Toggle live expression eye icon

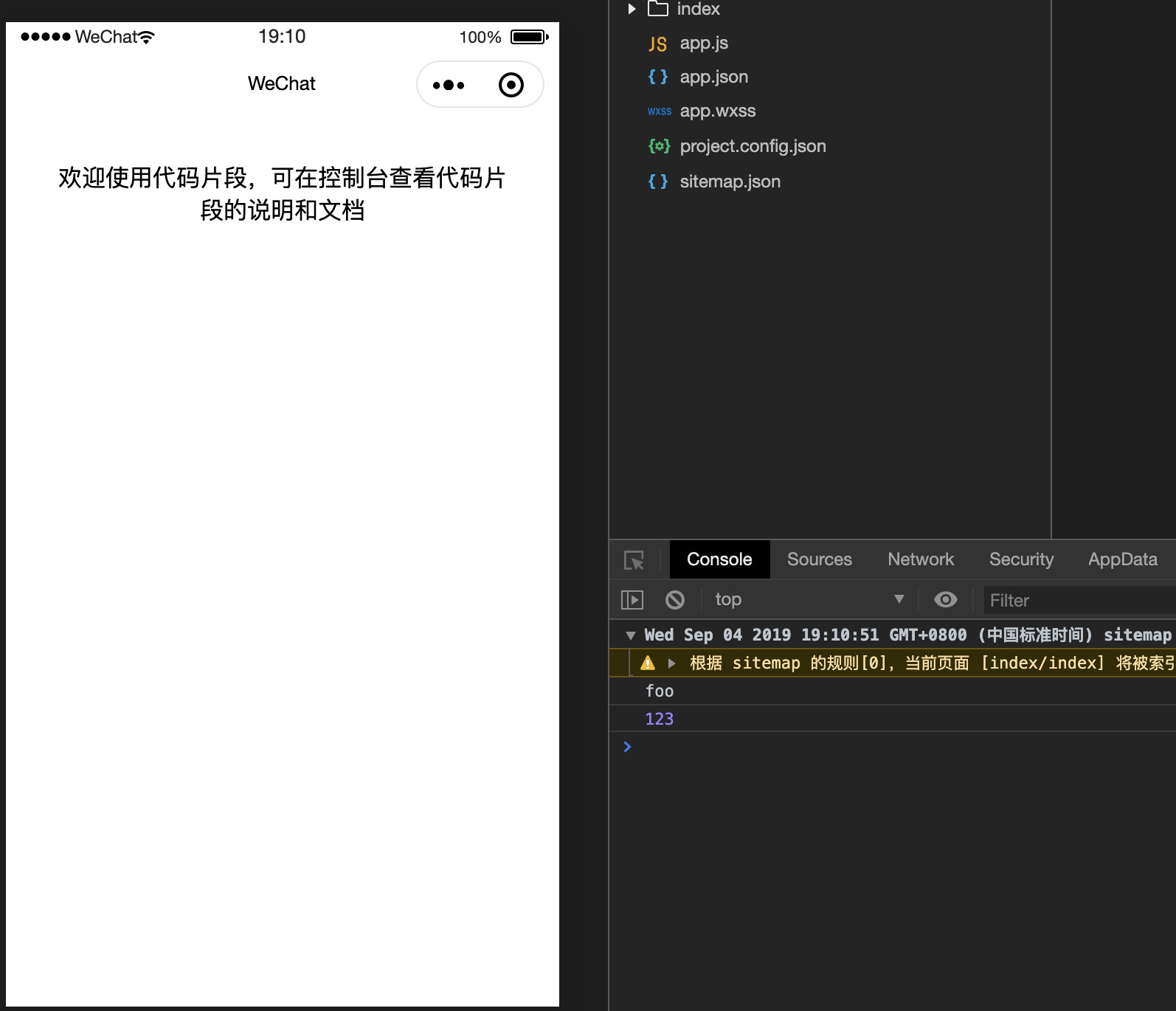[945, 600]
